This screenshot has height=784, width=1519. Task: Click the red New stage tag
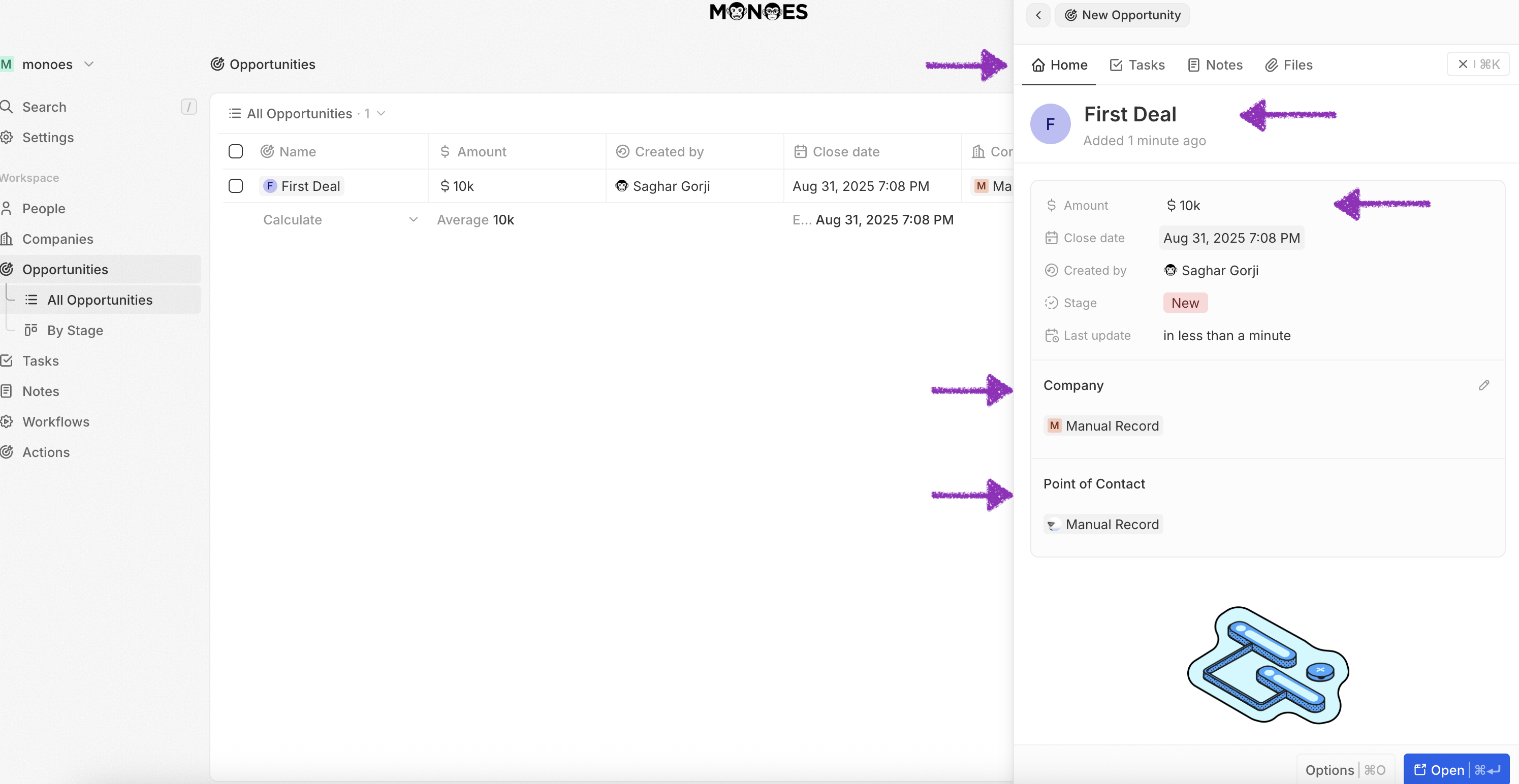coord(1185,303)
